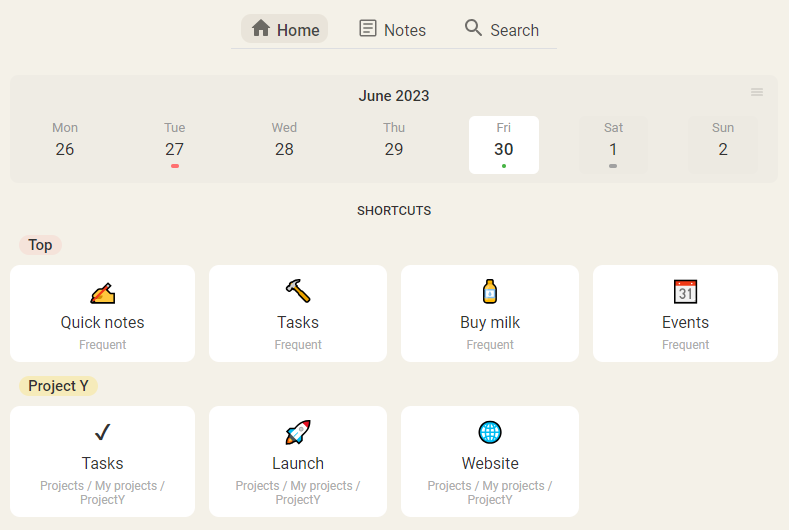Viewport: 789px width, 530px height.
Task: Switch to the Home tab
Action: click(x=285, y=30)
